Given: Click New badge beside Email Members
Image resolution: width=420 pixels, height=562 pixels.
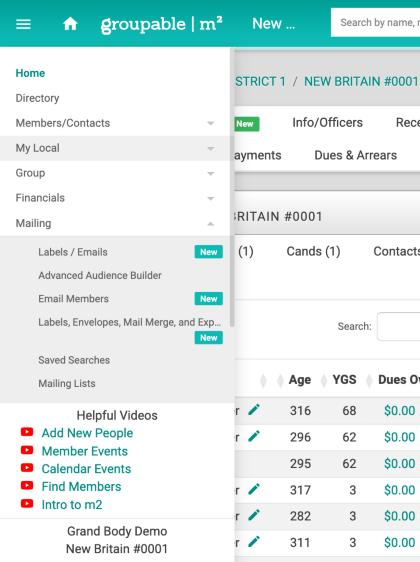Looking at the screenshot, I should [x=209, y=299].
